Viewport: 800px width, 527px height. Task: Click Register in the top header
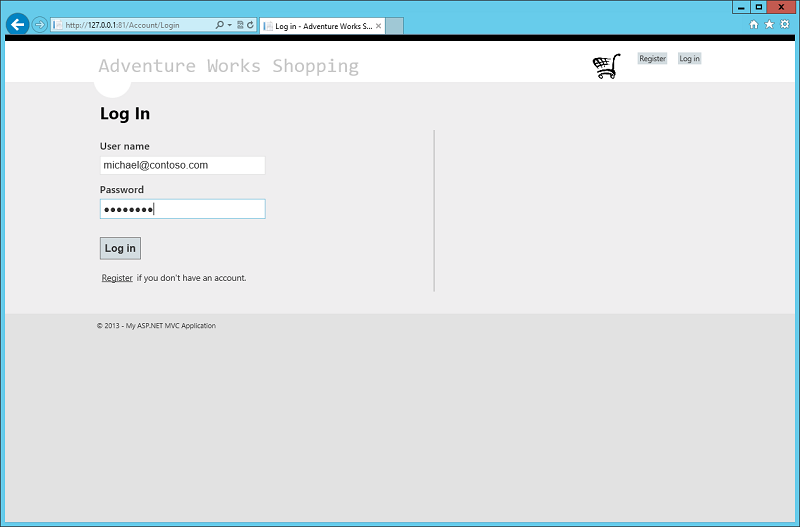[x=652, y=59]
